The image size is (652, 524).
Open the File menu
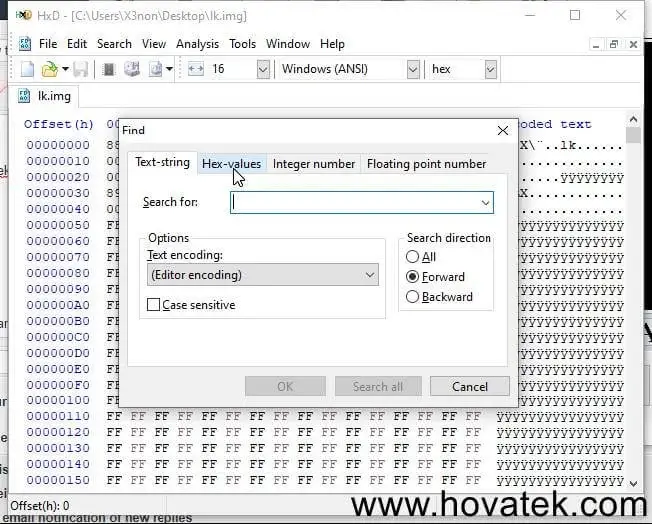click(x=48, y=44)
